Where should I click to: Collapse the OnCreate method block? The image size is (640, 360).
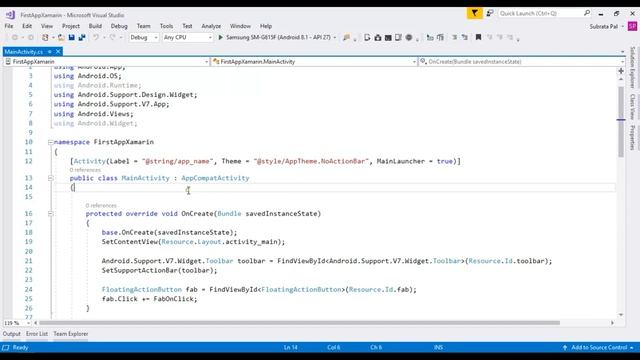click(x=51, y=213)
